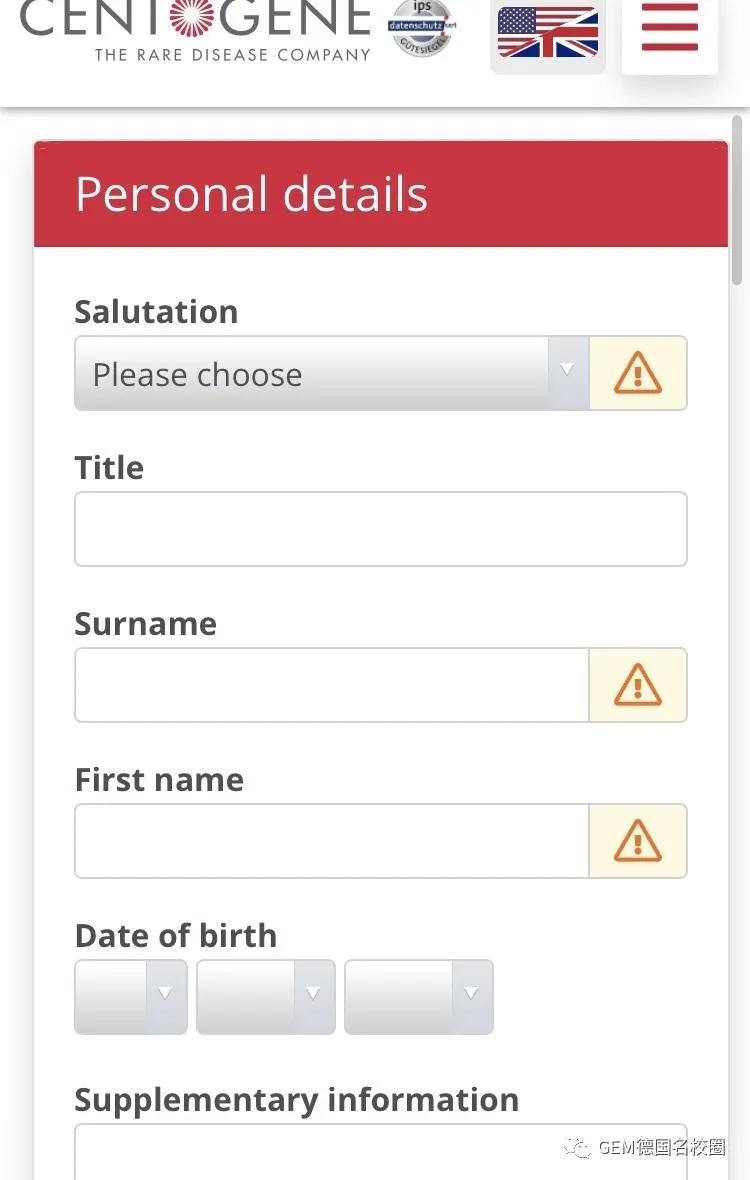
Task: Focus the First name text field
Action: click(331, 842)
